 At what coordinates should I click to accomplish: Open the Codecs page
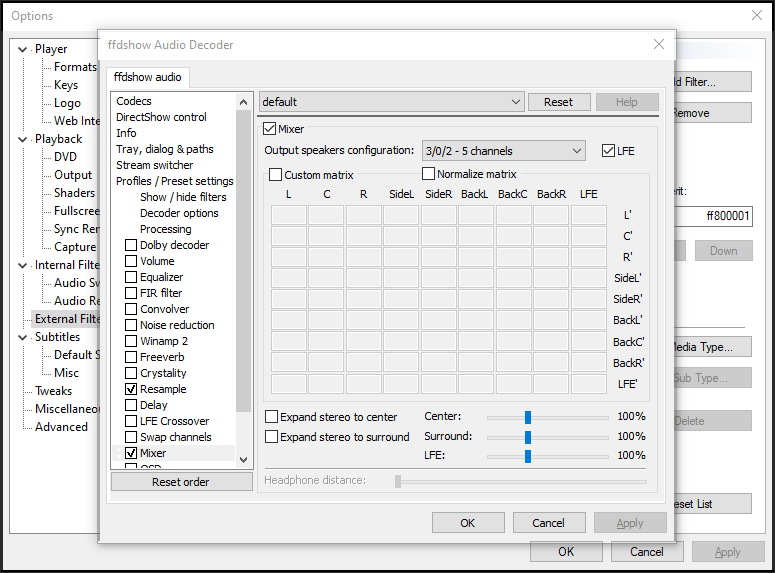(134, 101)
